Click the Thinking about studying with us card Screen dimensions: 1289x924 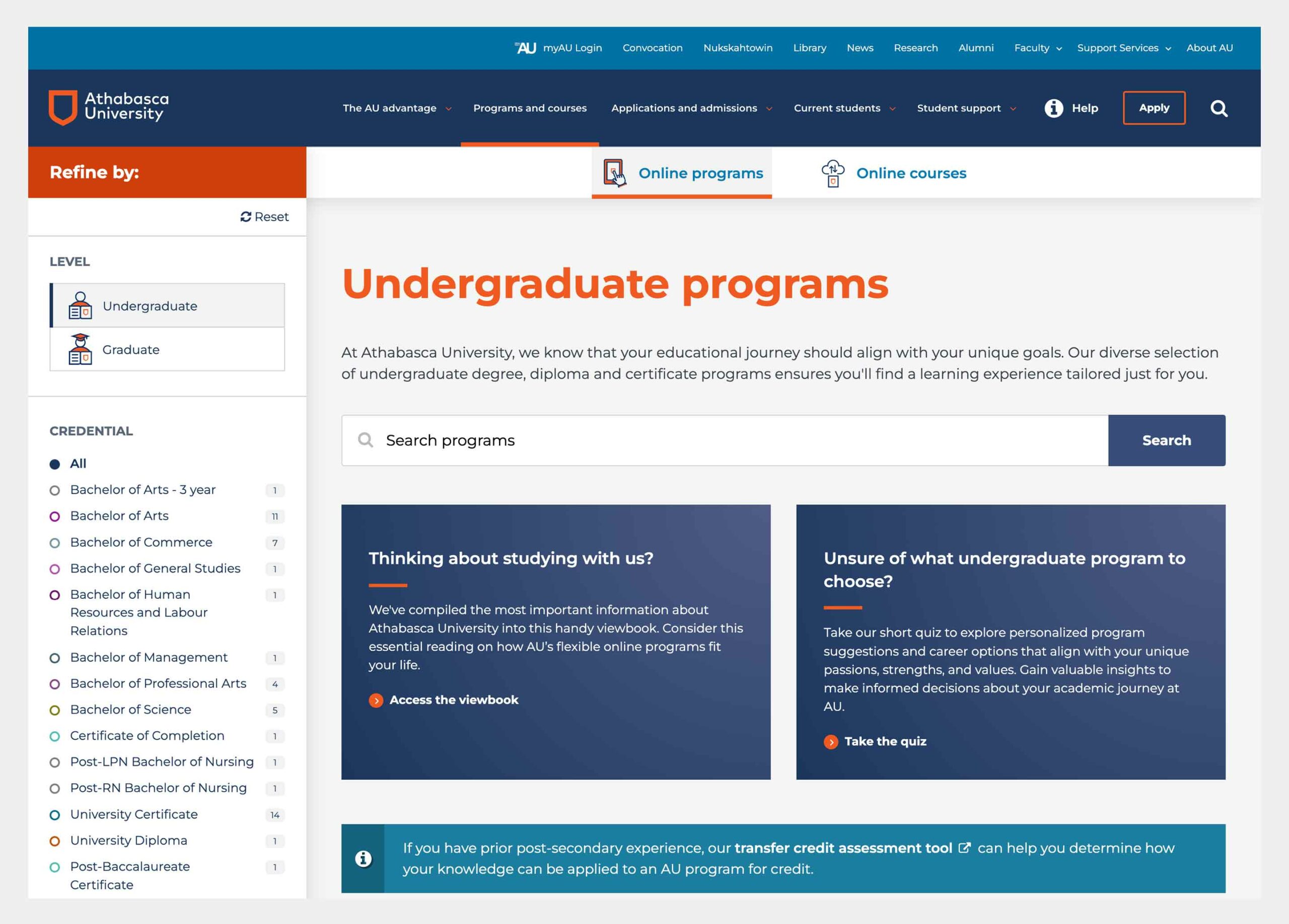click(x=556, y=642)
